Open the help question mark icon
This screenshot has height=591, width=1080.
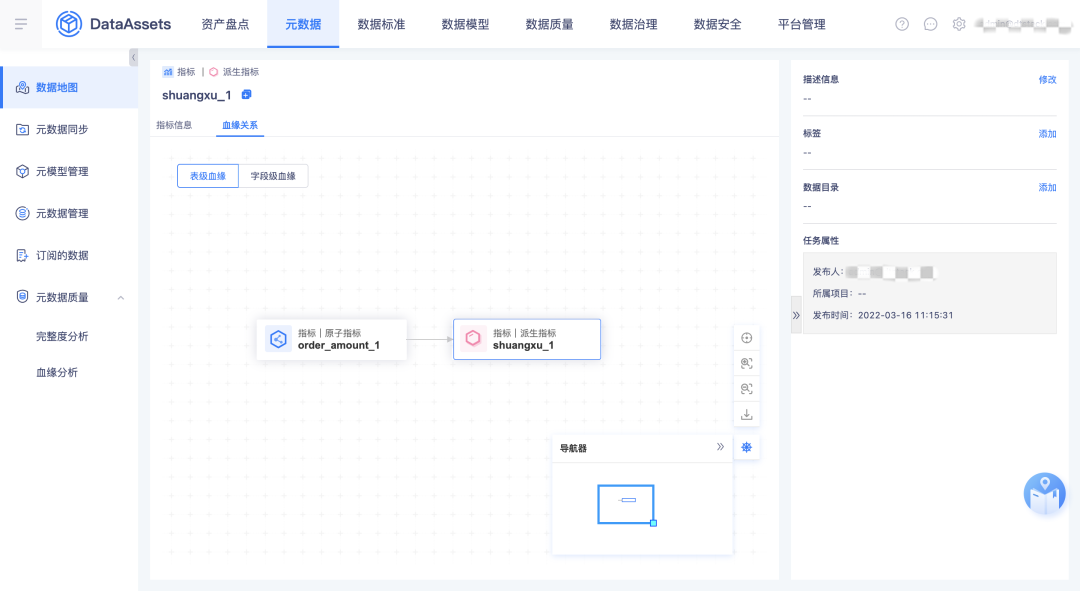(x=902, y=24)
